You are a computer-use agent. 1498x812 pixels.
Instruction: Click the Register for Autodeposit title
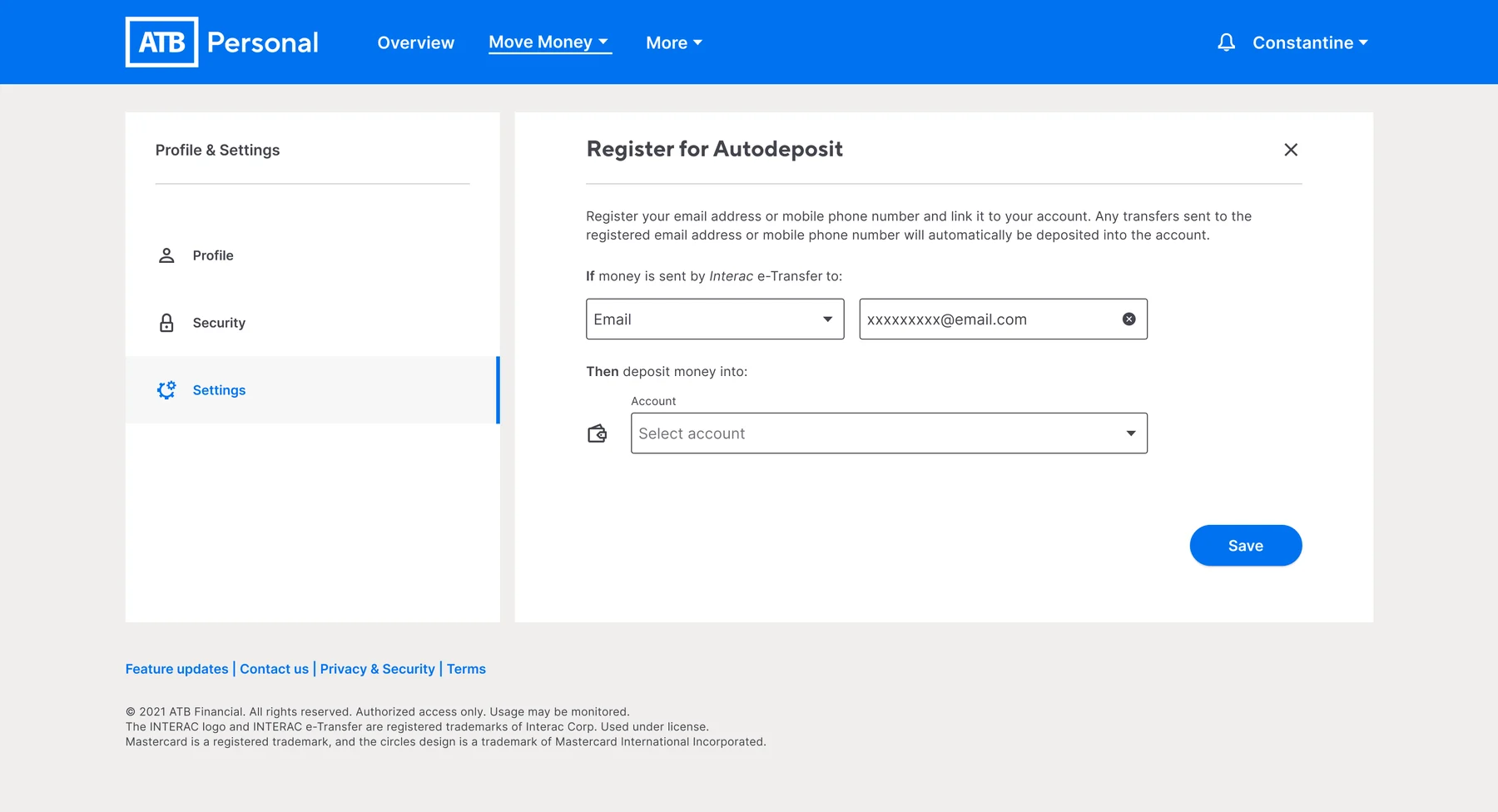coord(715,149)
